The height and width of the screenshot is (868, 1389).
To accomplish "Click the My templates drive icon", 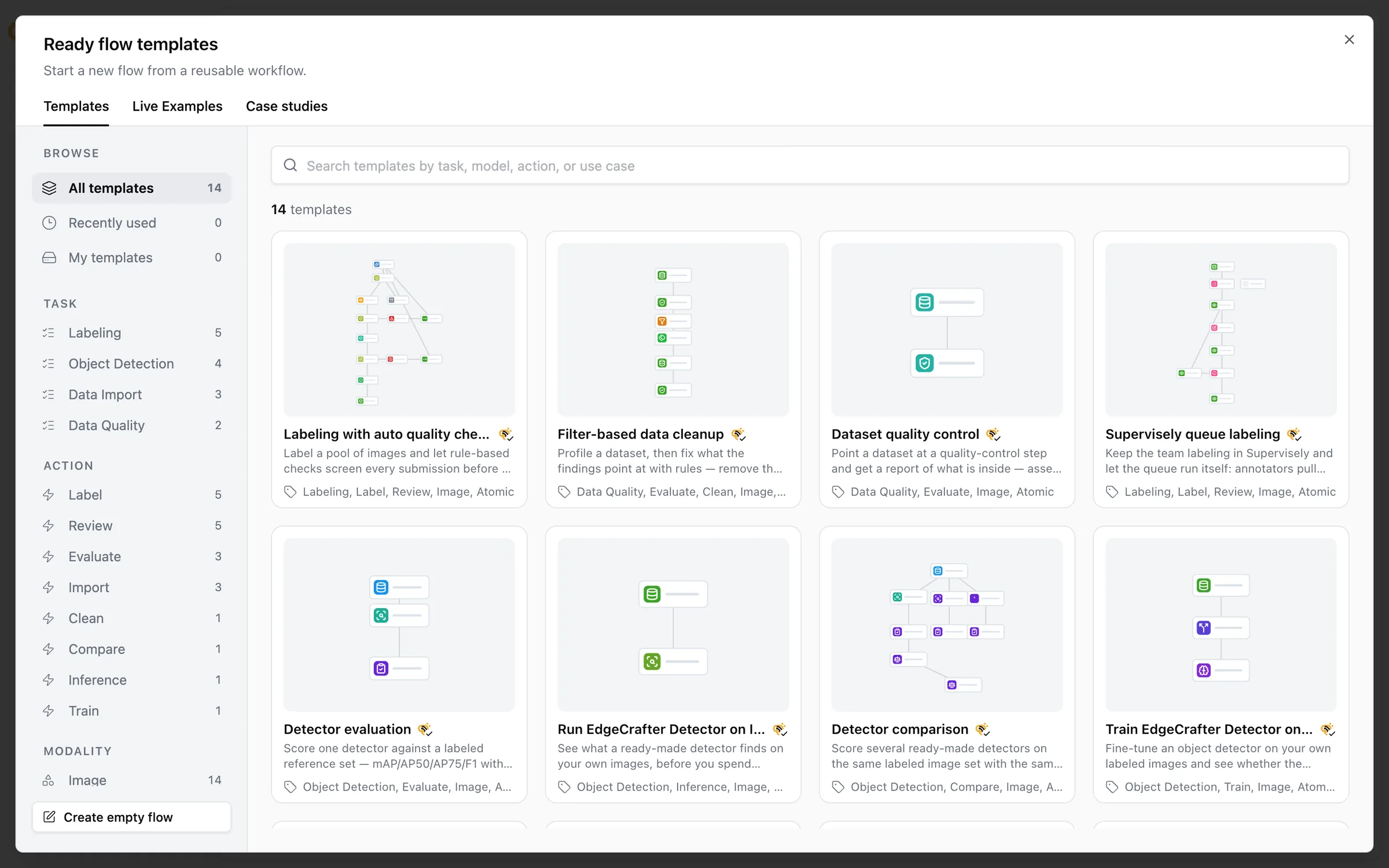I will 49,258.
